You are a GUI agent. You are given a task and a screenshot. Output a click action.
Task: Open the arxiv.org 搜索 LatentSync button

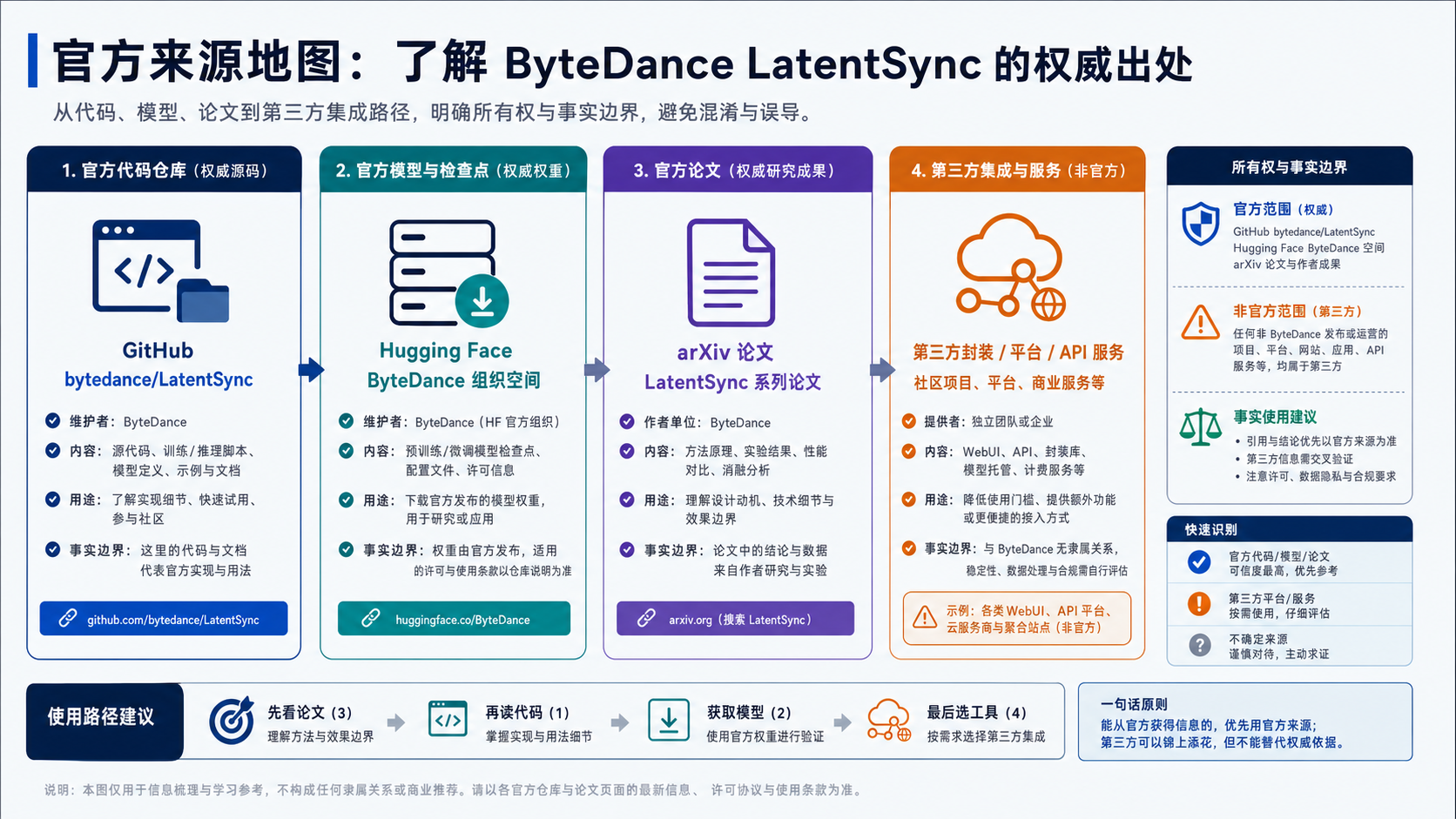[x=735, y=619]
